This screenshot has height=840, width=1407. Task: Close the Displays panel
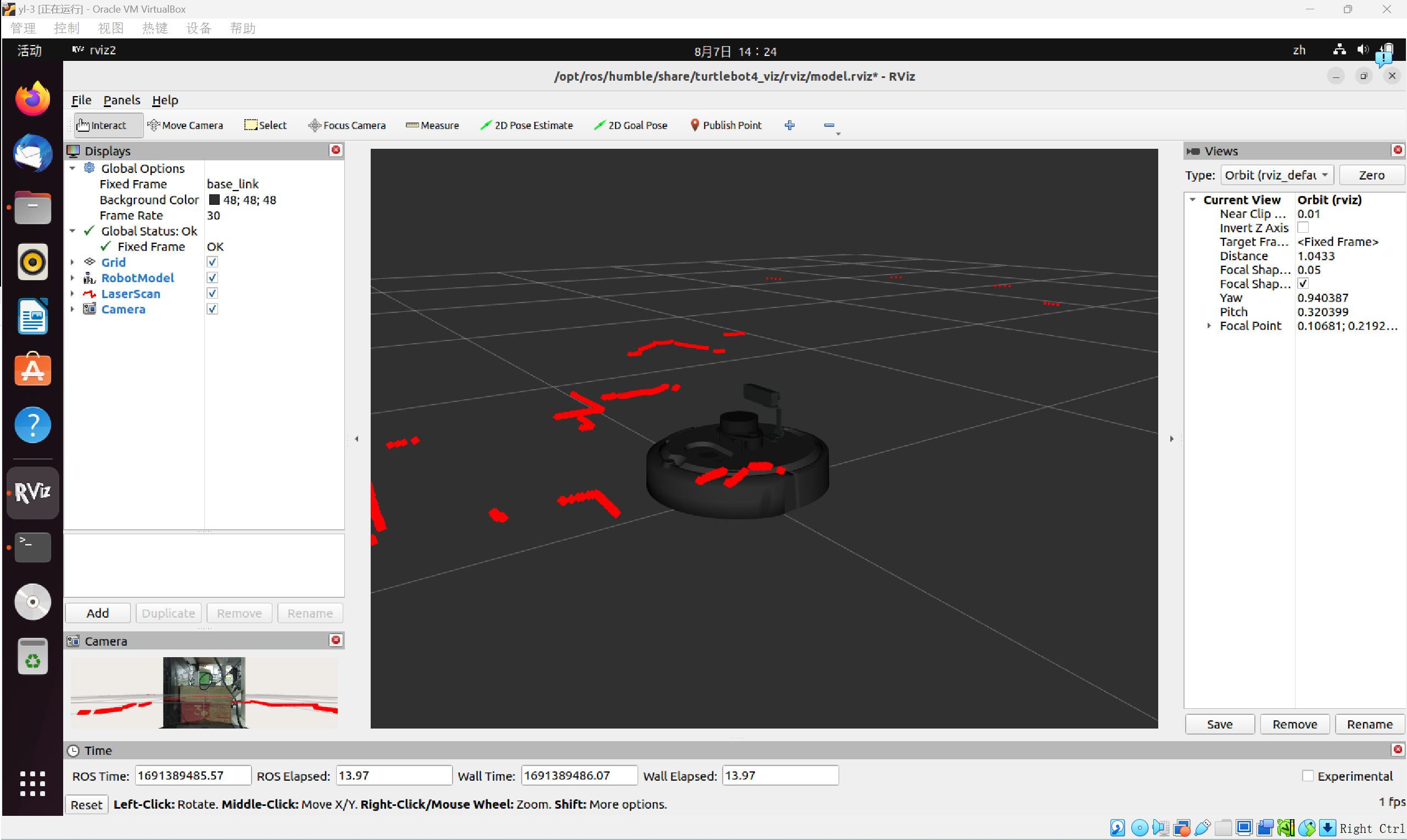(336, 150)
